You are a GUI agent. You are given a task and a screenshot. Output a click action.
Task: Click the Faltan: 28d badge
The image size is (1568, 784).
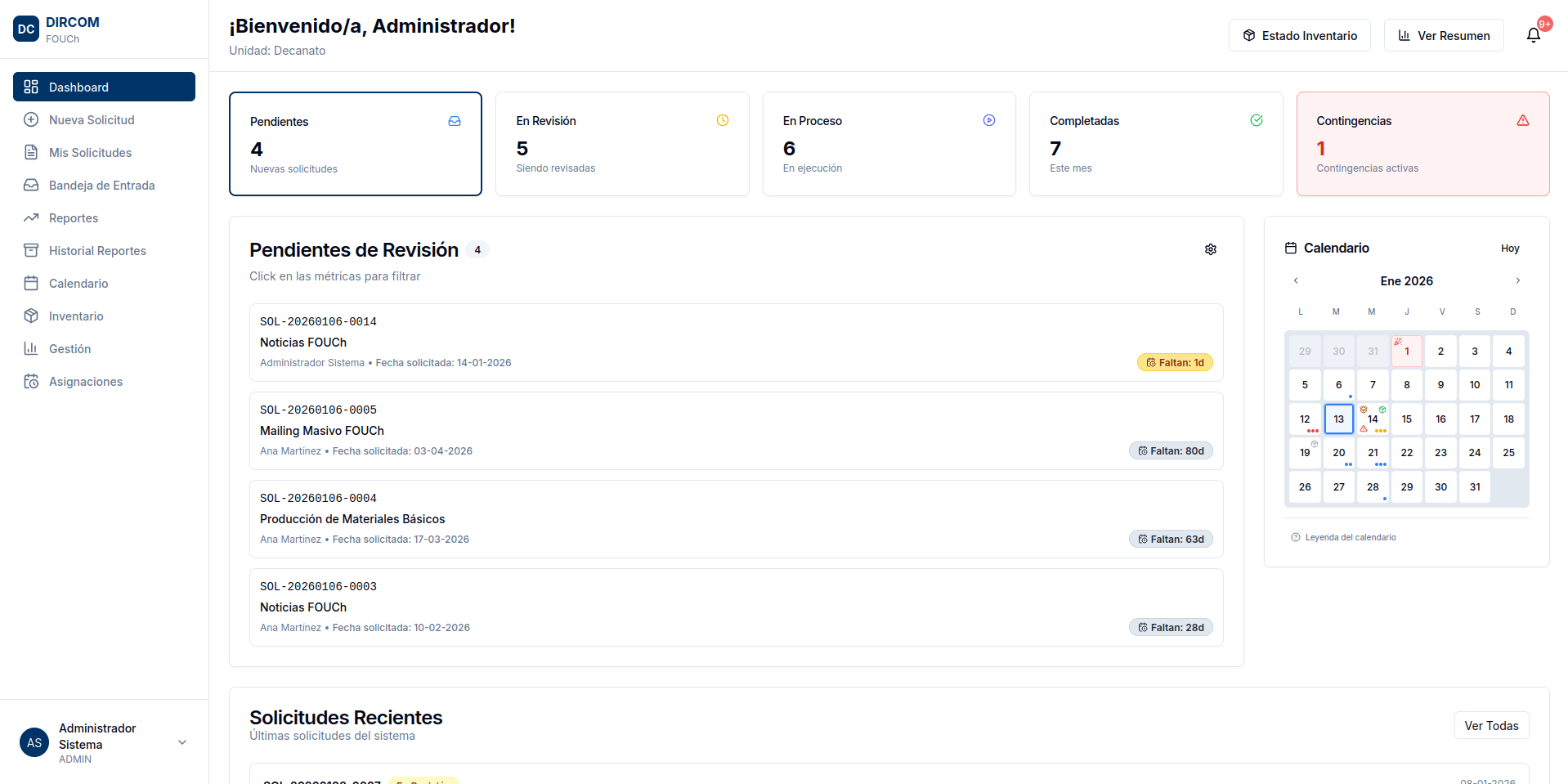1171,627
